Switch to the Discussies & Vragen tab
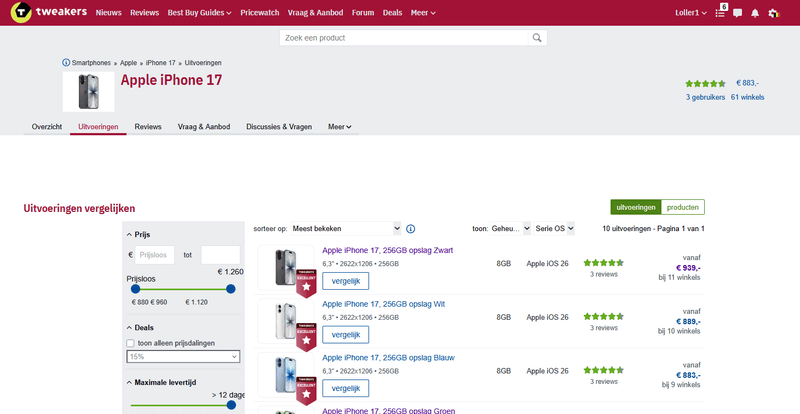 (279, 127)
